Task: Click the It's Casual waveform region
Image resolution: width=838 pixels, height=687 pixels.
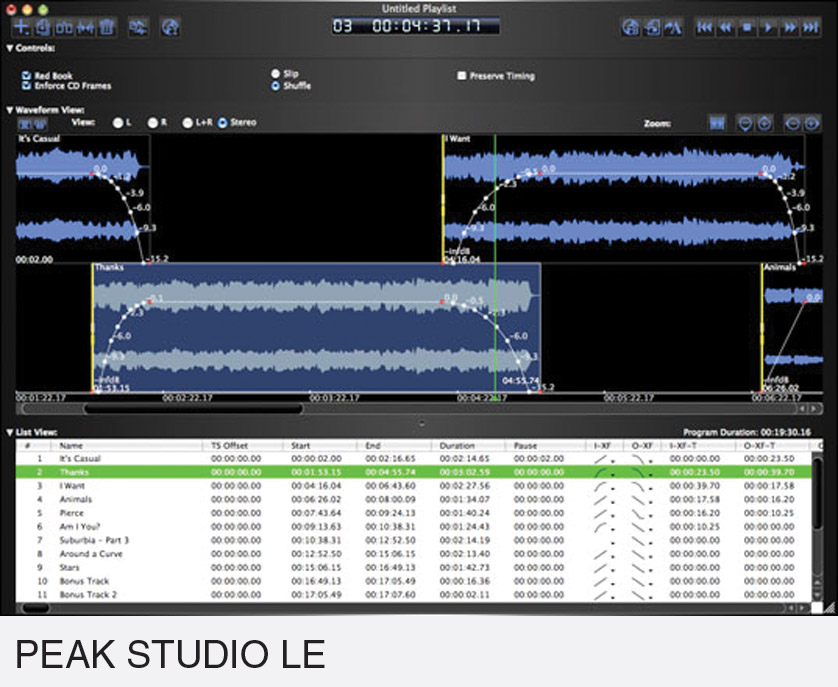Action: [x=83, y=198]
